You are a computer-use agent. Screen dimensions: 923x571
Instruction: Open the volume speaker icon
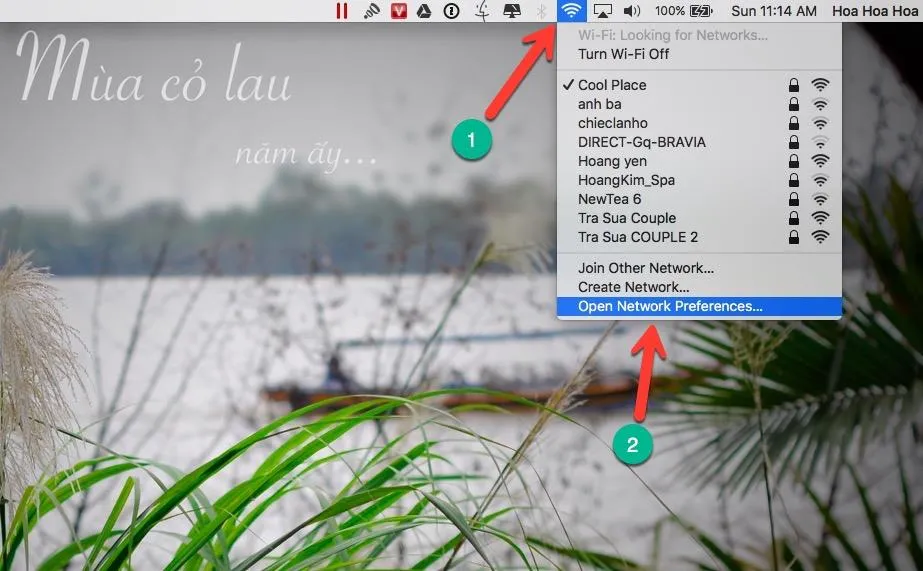(632, 11)
